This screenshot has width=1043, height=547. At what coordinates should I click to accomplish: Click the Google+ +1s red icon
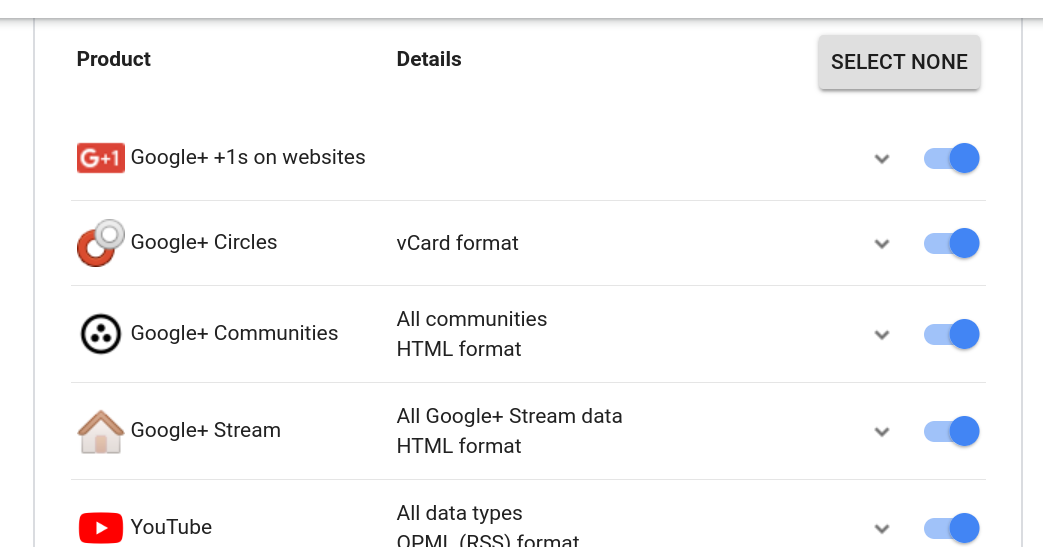click(100, 158)
